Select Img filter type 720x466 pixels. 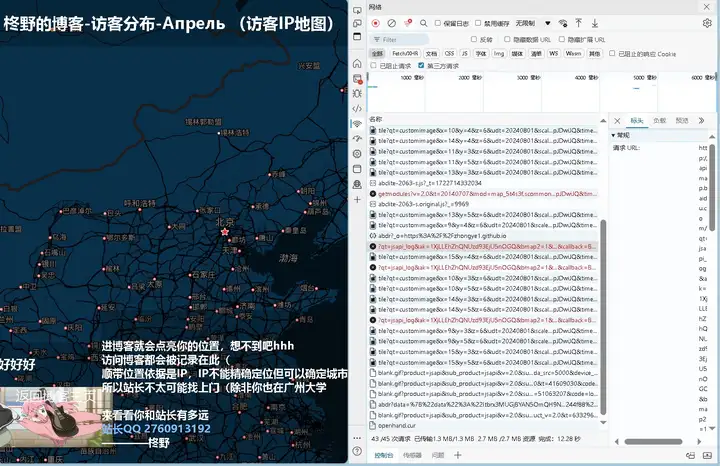pos(499,54)
